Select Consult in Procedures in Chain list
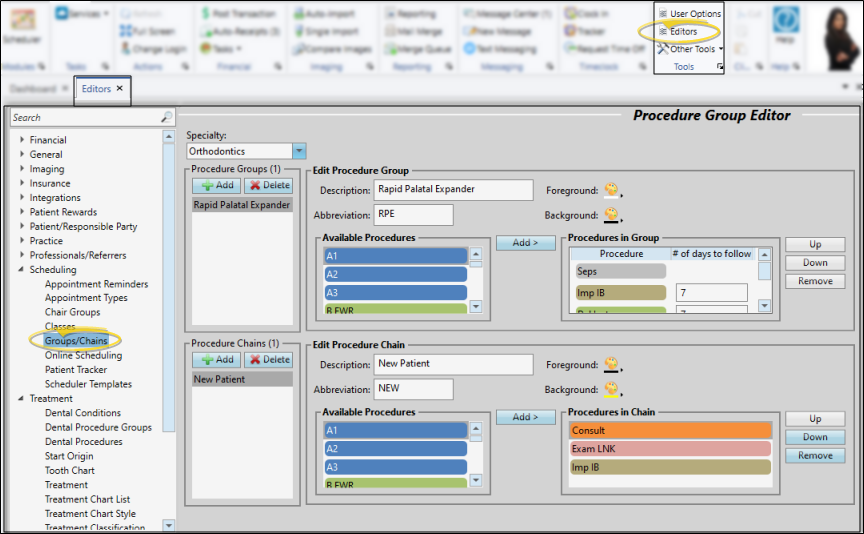Image resolution: width=864 pixels, height=534 pixels. [669, 431]
